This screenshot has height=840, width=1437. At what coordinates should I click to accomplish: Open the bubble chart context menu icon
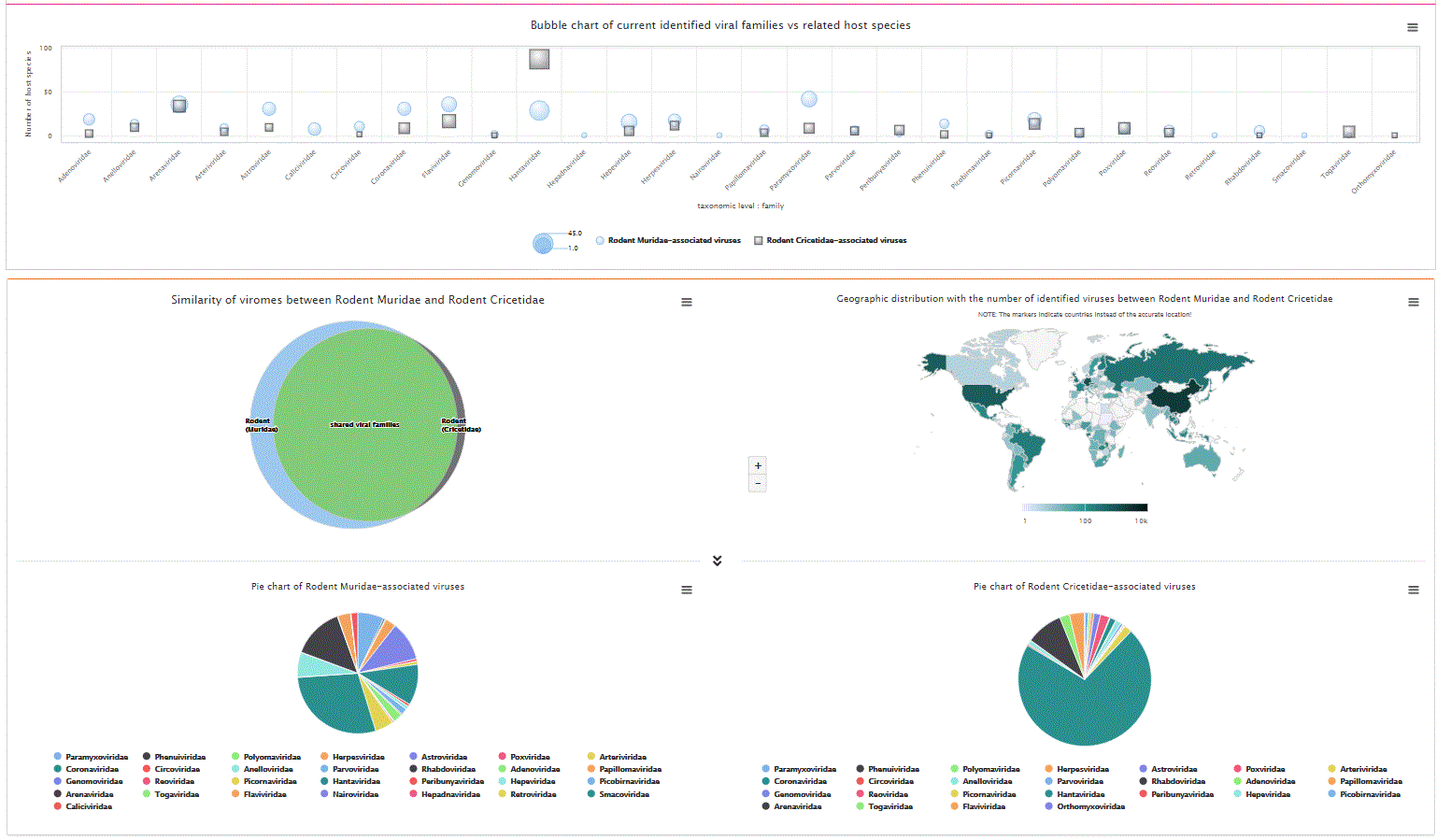(x=1412, y=27)
